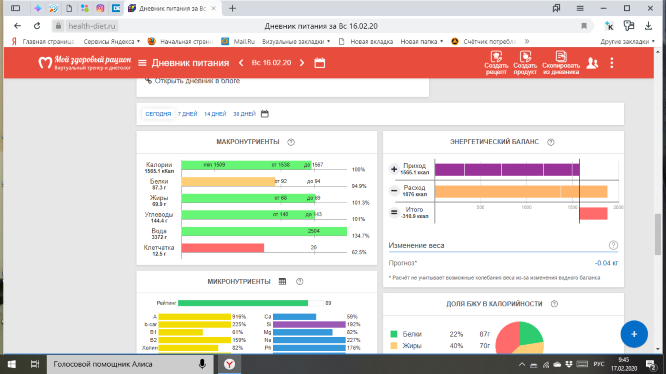The image size is (666, 374).
Task: Click the Рейтинг green bar
Action: coord(243,303)
